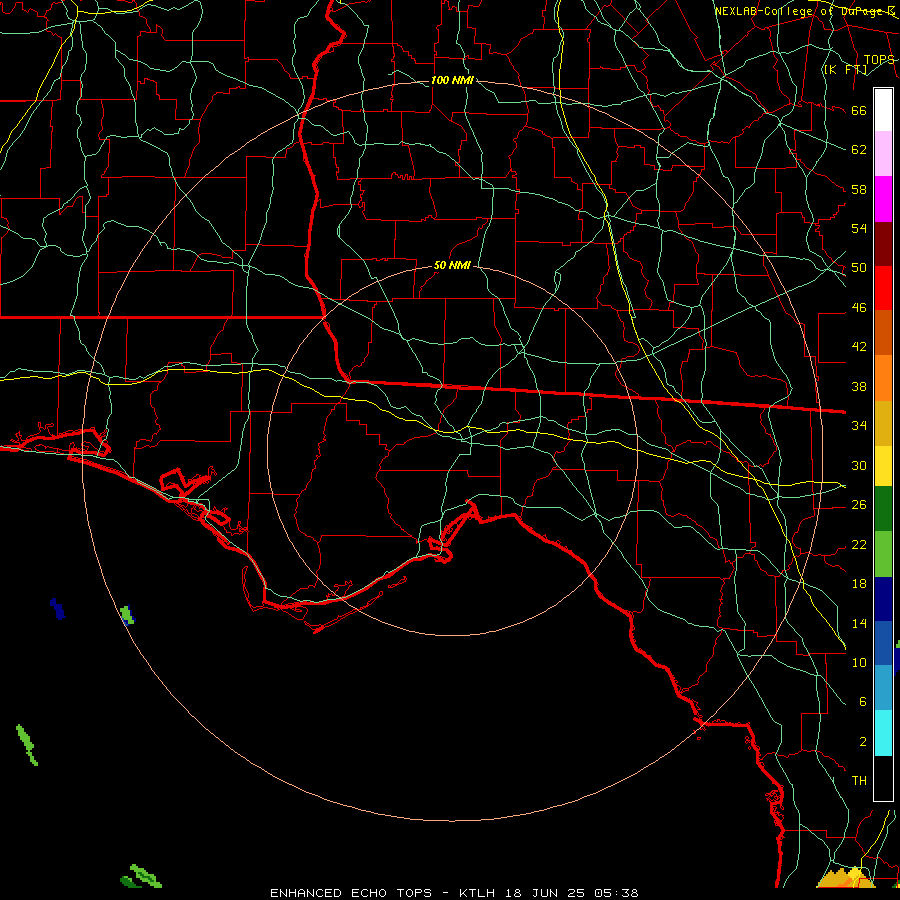Click the legend value 14
Image resolution: width=900 pixels, height=900 pixels.
(859, 623)
